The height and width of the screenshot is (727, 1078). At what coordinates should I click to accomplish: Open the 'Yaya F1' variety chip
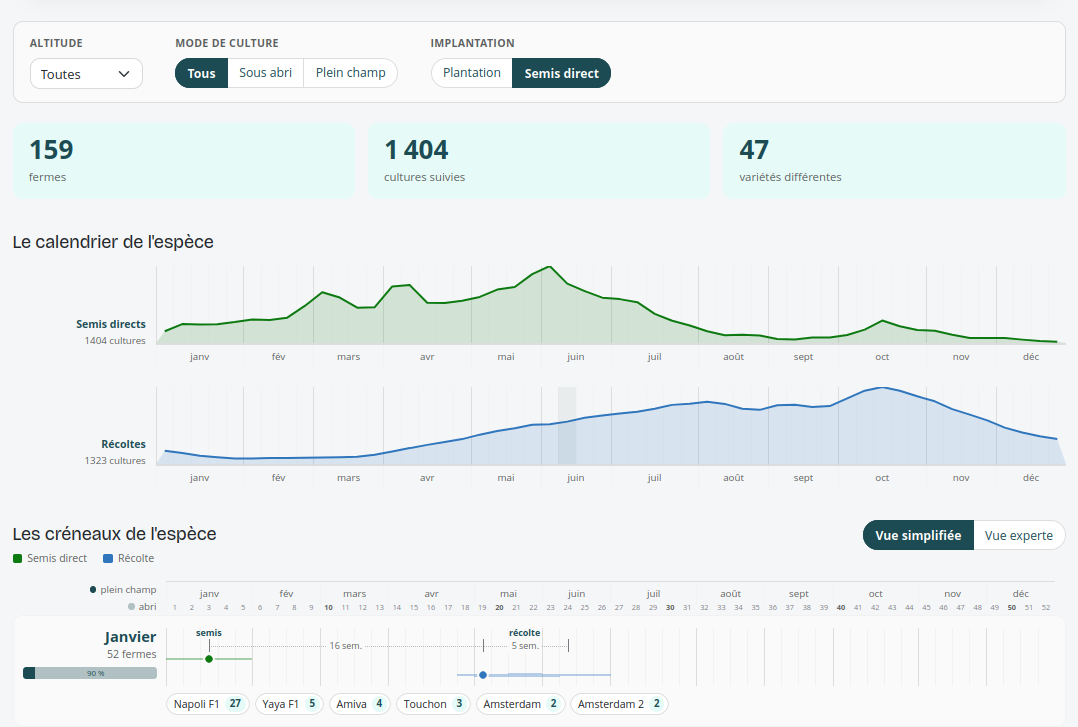[x=289, y=704]
